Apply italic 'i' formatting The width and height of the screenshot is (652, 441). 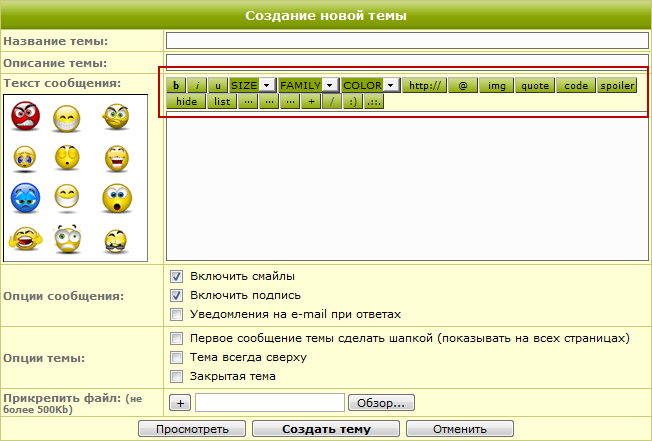click(199, 86)
